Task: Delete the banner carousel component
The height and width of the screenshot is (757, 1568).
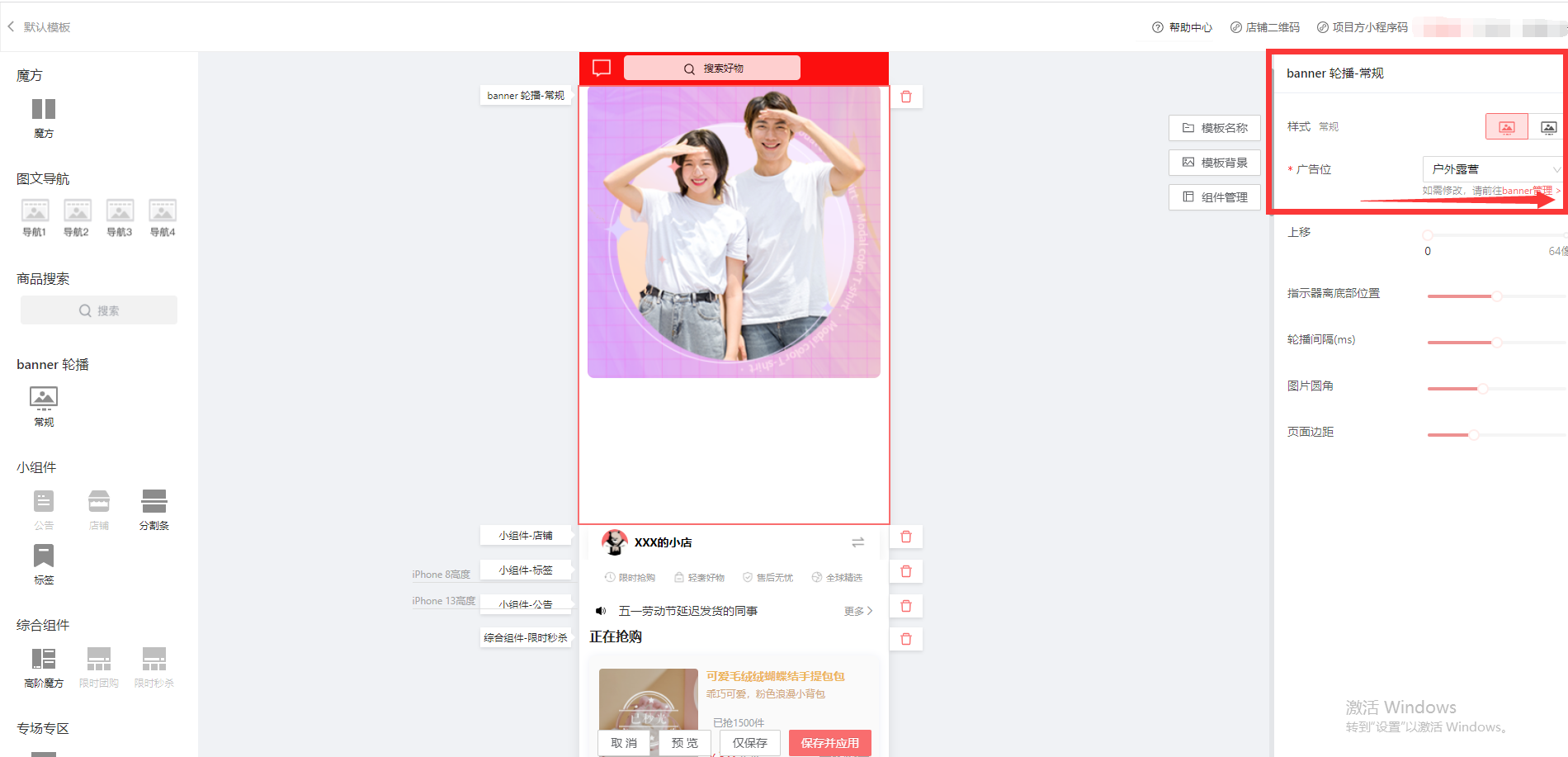Action: (906, 97)
